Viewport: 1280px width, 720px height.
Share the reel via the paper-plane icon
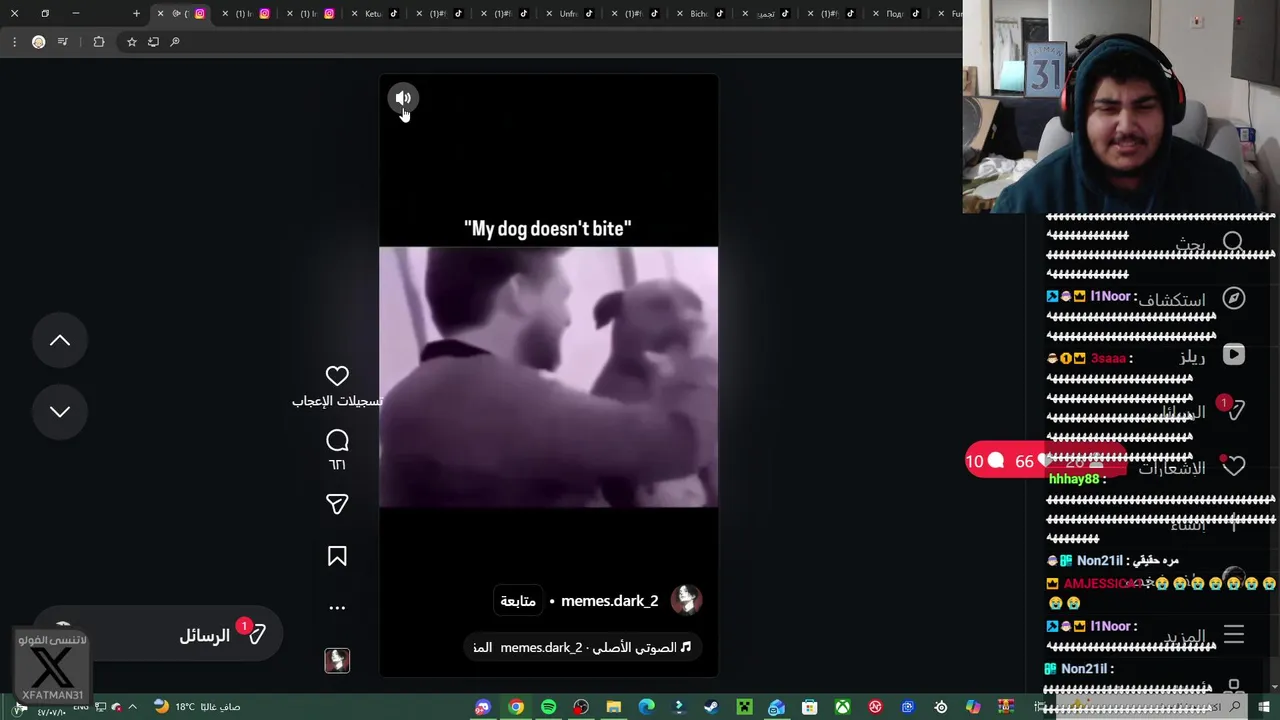click(337, 504)
